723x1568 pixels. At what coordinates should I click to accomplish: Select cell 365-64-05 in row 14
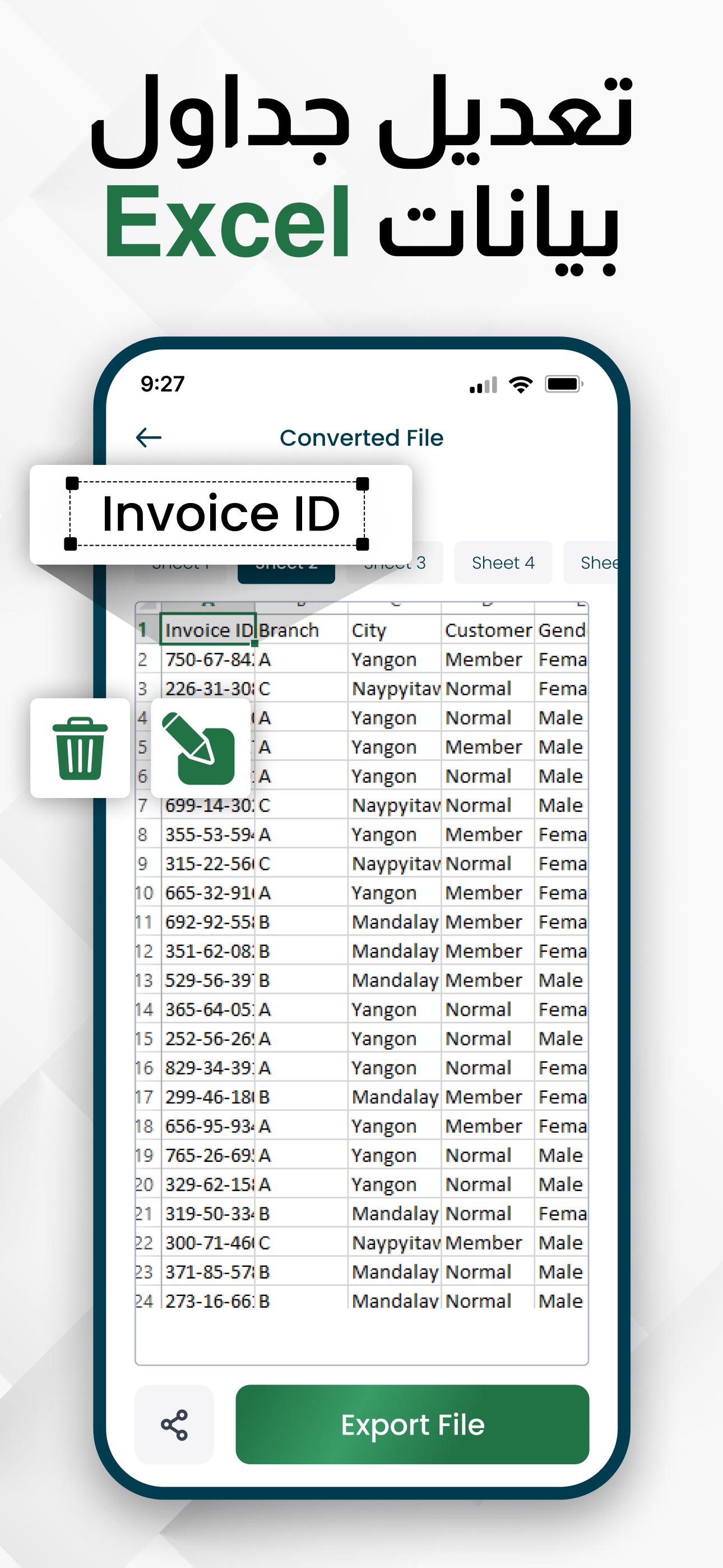click(x=208, y=1009)
